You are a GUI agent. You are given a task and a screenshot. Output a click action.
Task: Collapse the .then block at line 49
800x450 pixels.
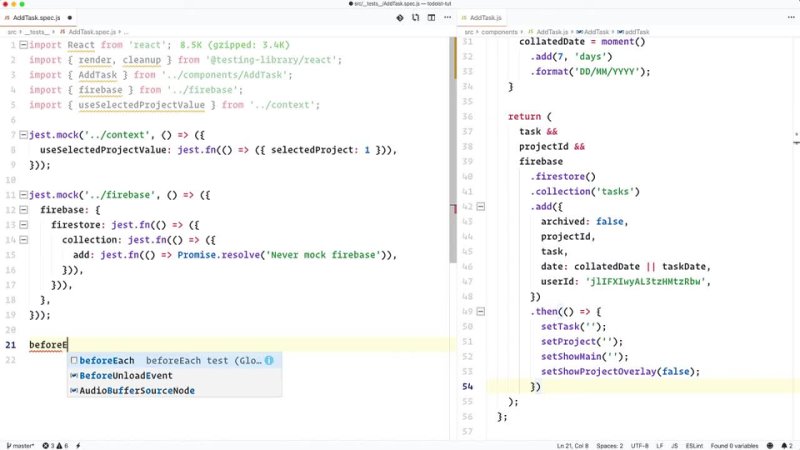[x=481, y=311]
